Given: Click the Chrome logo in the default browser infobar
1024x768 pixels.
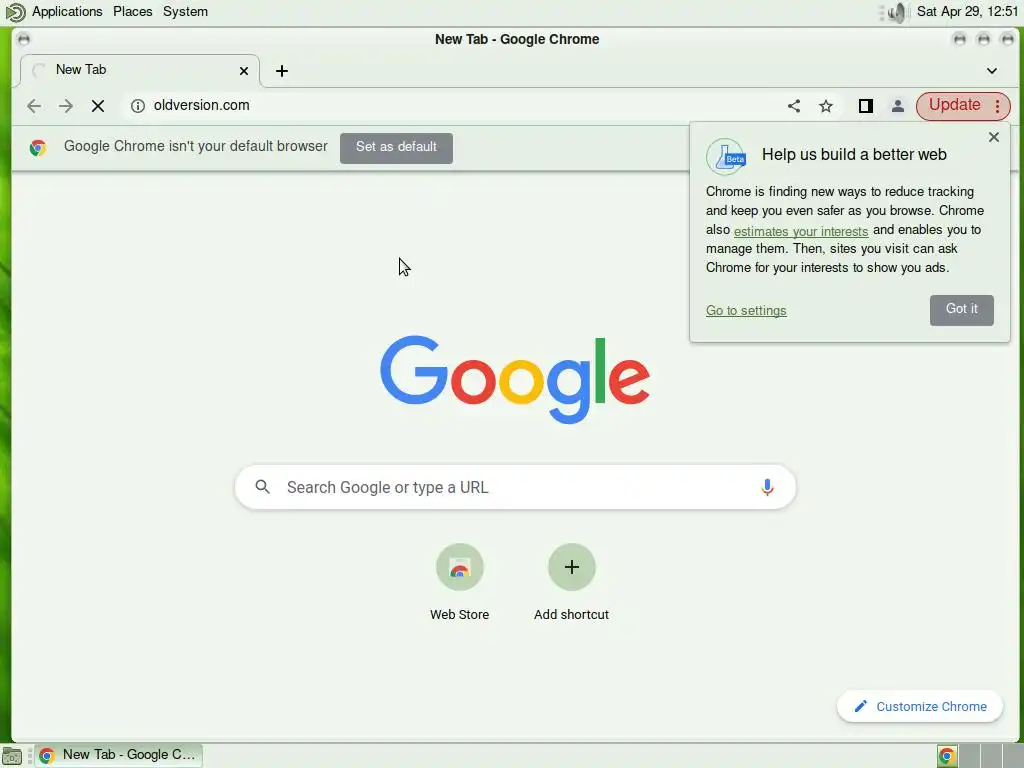Looking at the screenshot, I should point(38,148).
